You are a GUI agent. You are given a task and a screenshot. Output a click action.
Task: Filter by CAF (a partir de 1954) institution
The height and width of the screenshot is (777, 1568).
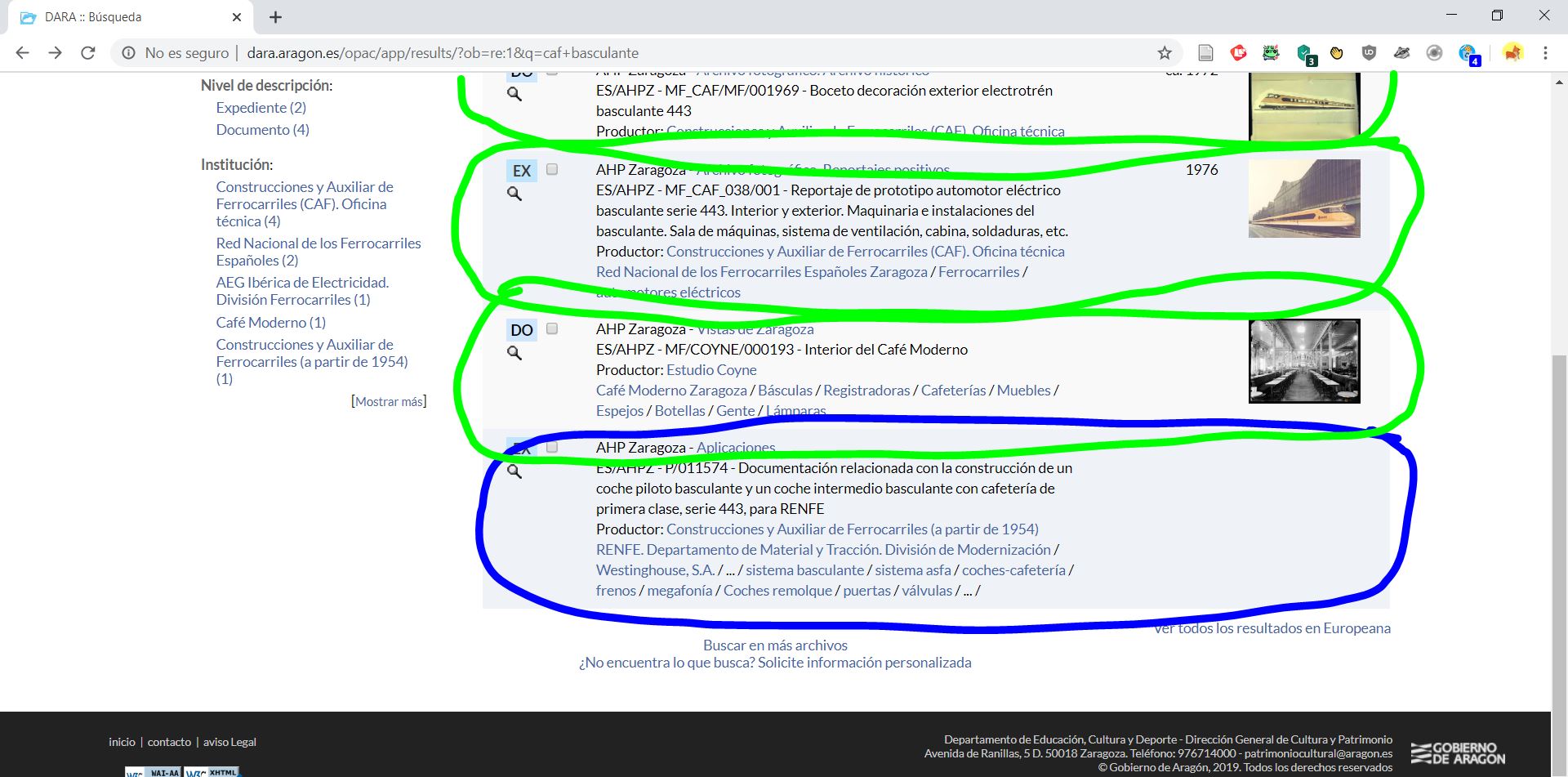coord(312,362)
